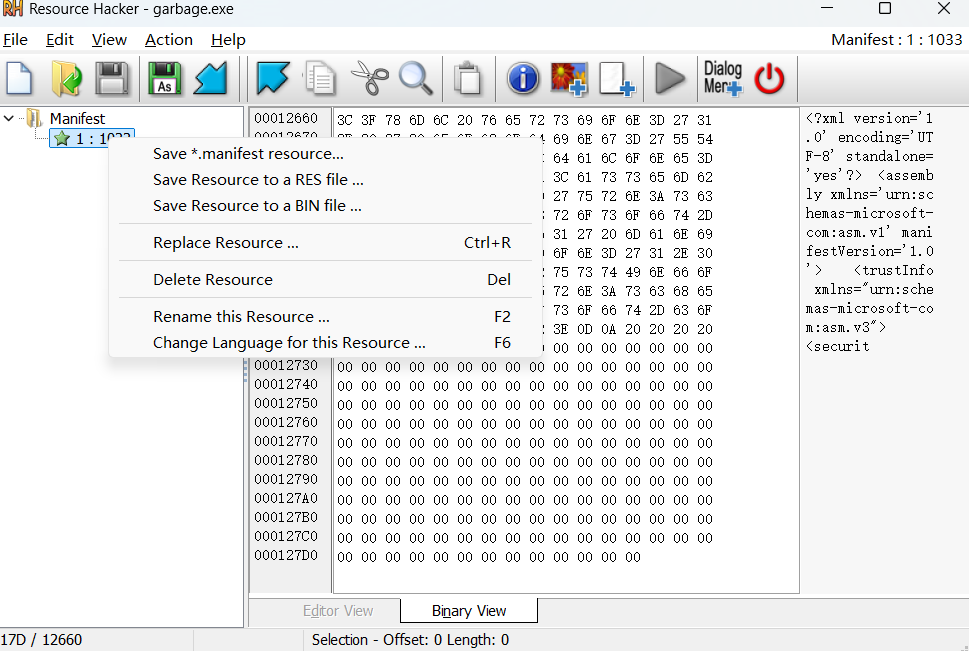Screen dimensions: 969x651
Task: Click the New blank script toolbar icon
Action: (x=19, y=79)
